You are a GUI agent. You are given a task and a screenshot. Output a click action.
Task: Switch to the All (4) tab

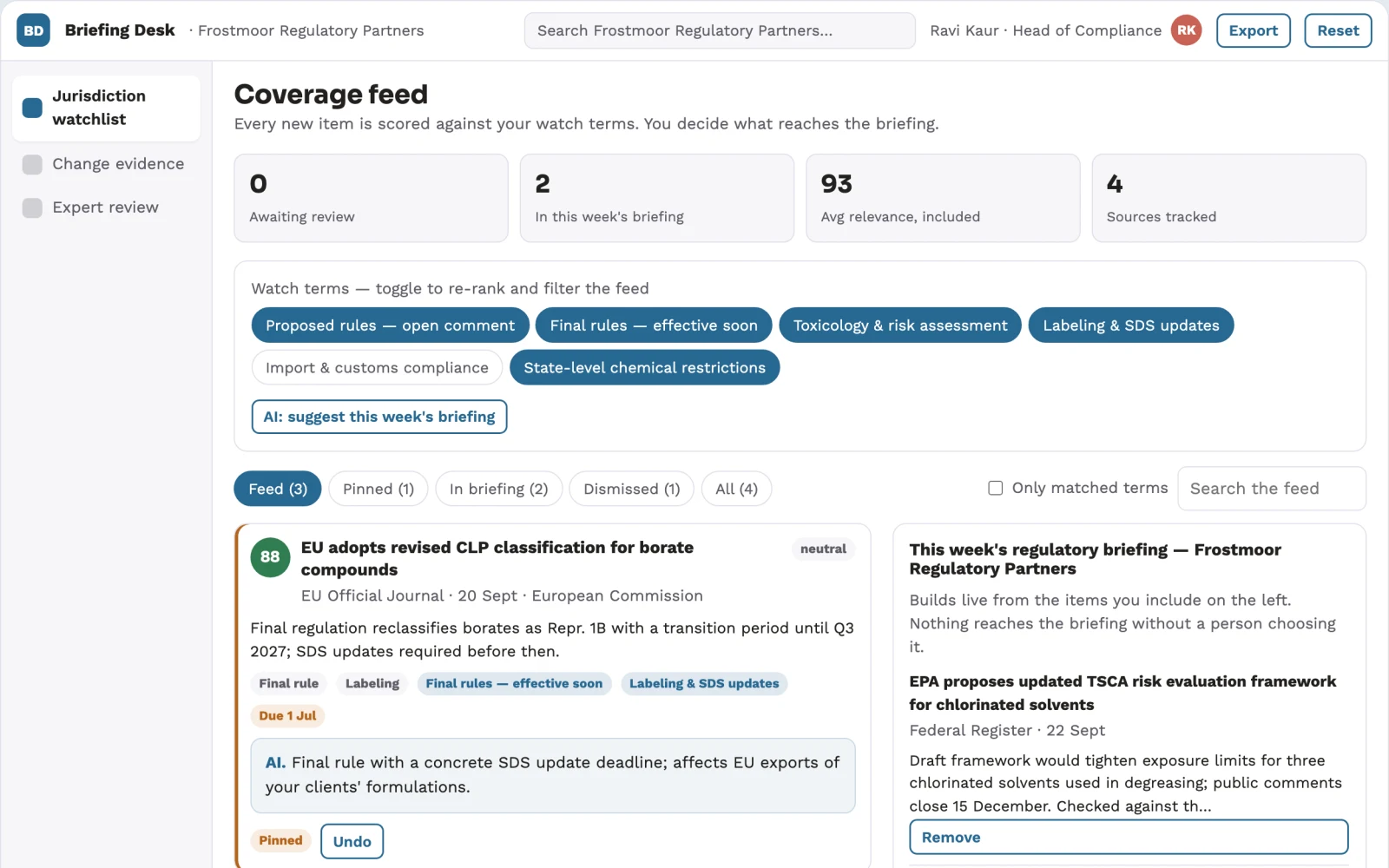pyautogui.click(x=736, y=489)
